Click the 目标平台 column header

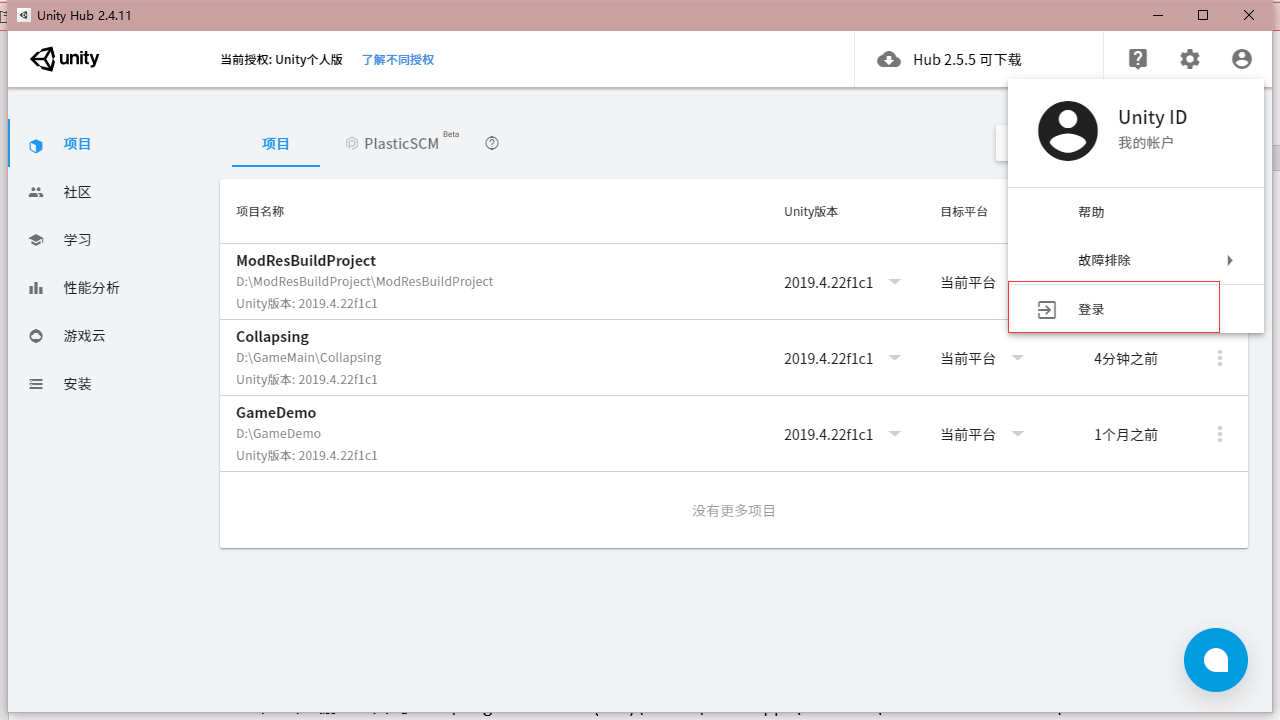coord(964,212)
